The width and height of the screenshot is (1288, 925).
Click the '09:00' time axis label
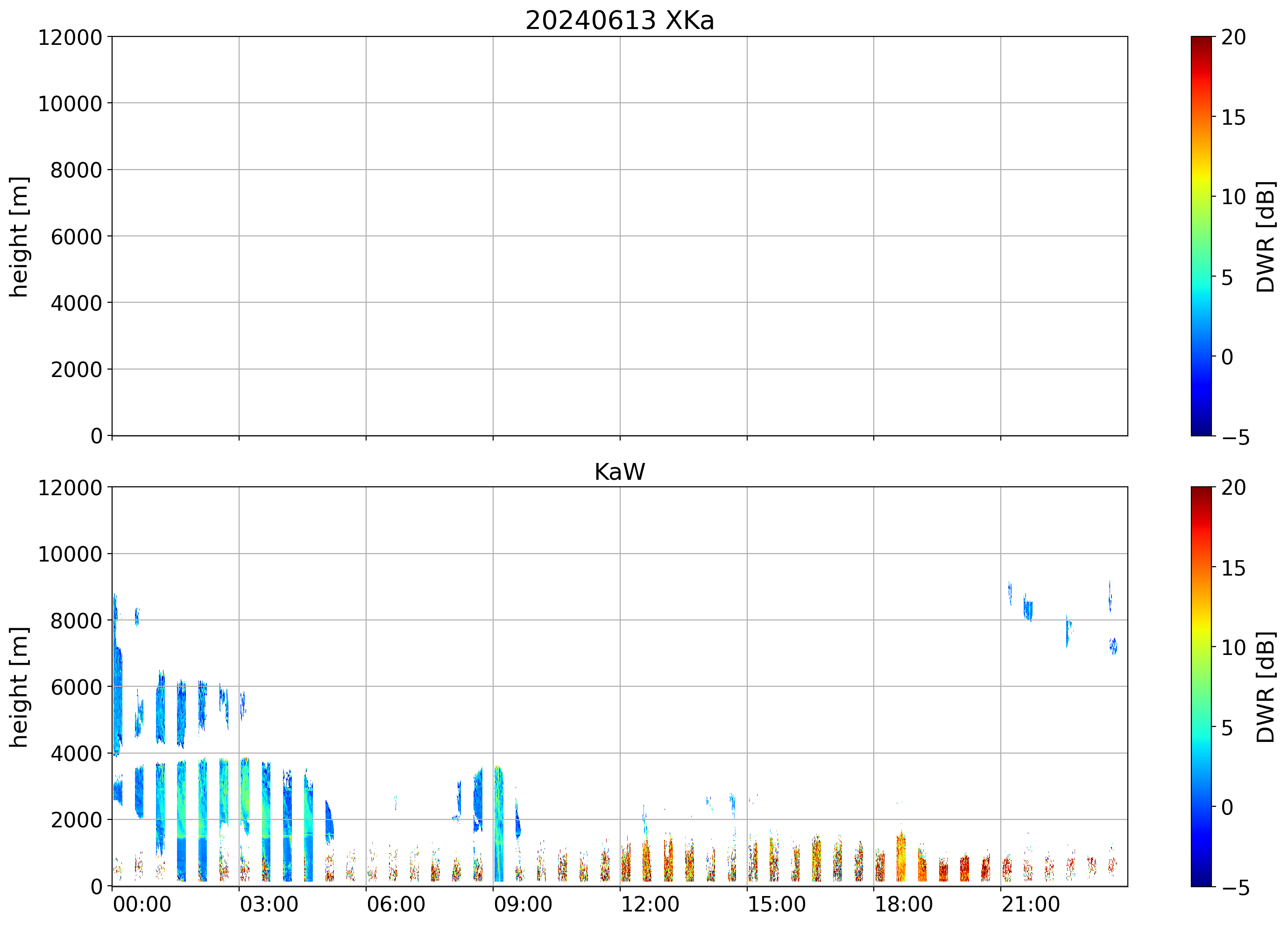pos(523,904)
